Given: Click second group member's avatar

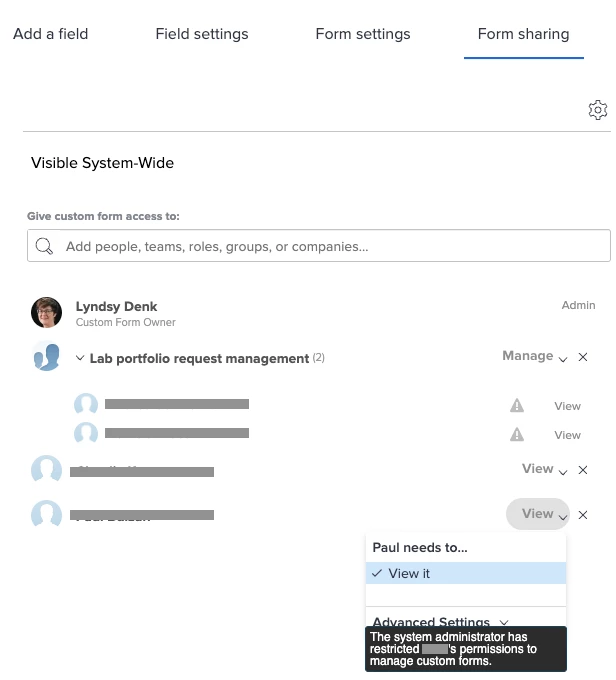Looking at the screenshot, I should tap(86, 433).
